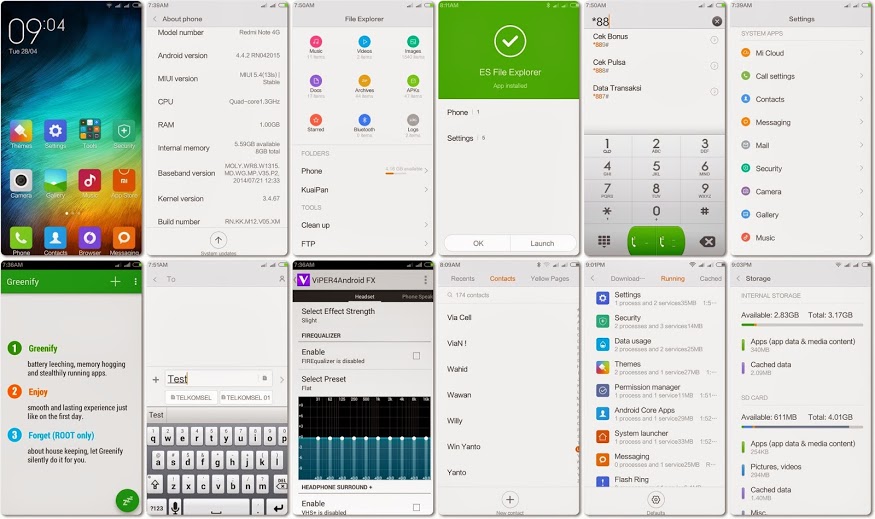Open ViPER4Android FX overflow menu
Image resolution: width=875 pixels, height=519 pixels.
point(425,280)
